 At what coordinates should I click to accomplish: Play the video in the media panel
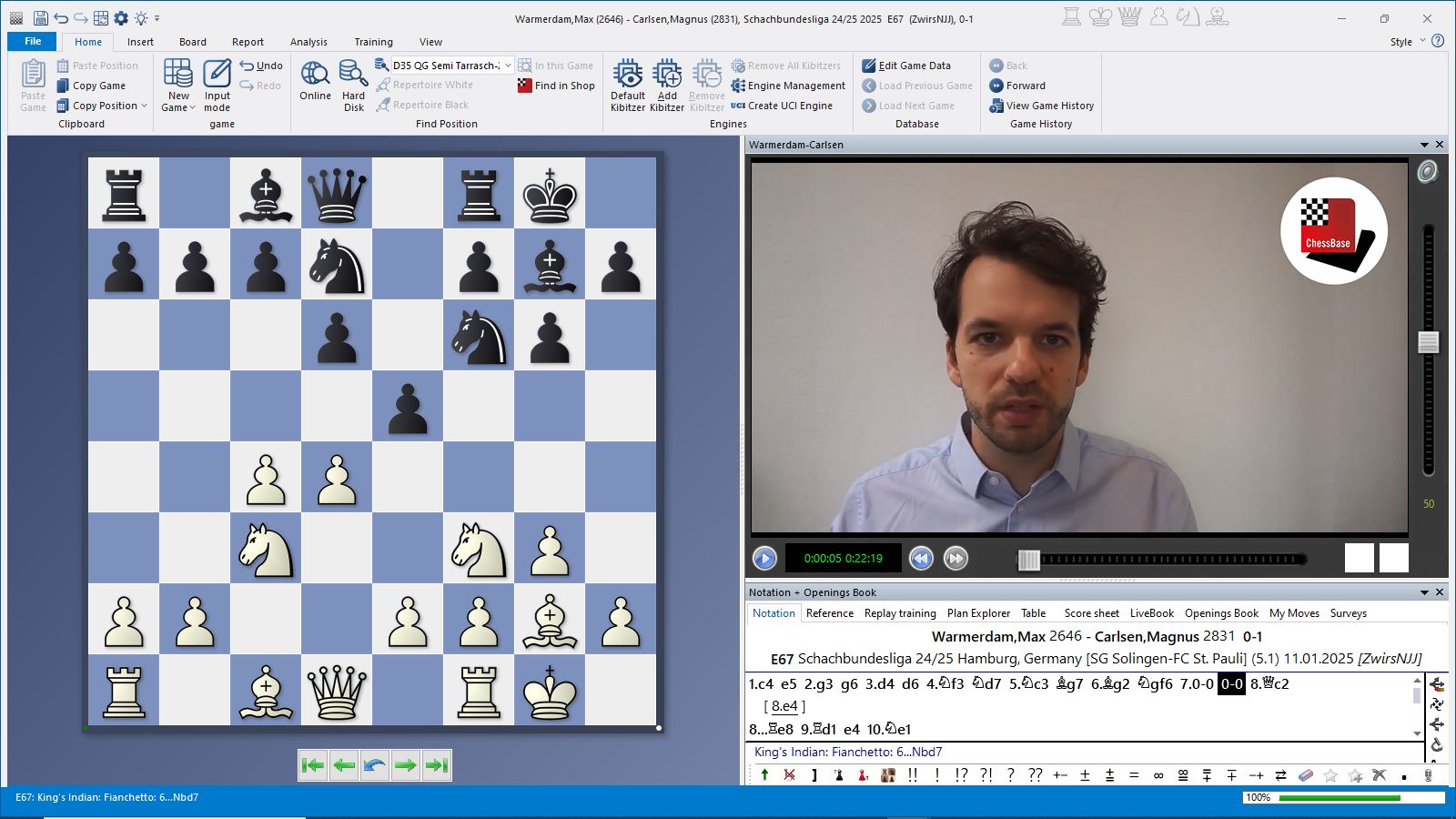[764, 558]
